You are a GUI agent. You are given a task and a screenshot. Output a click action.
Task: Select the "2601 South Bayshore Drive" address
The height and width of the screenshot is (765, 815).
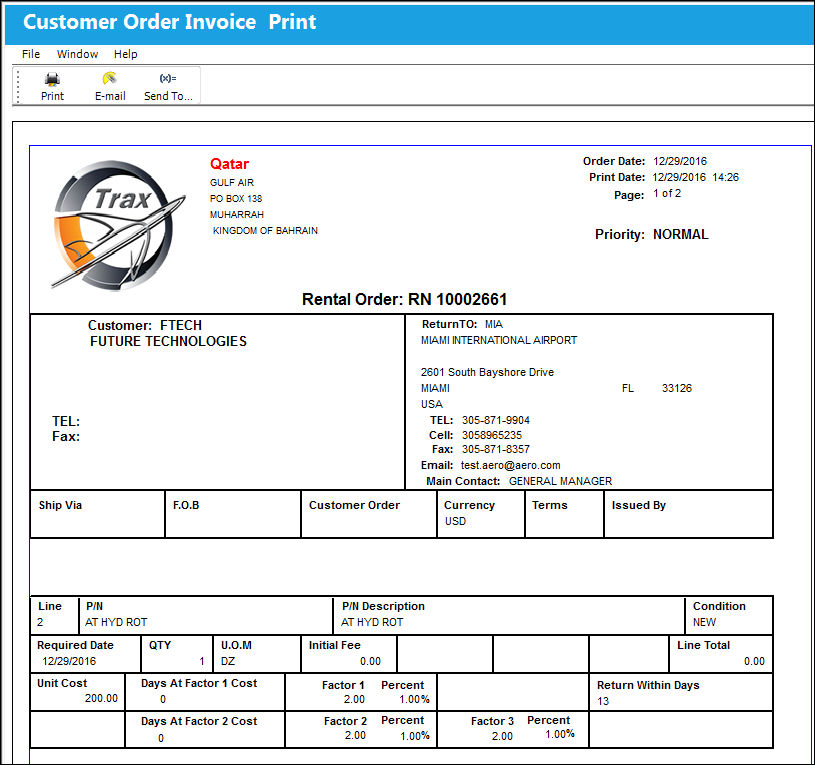[x=487, y=372]
